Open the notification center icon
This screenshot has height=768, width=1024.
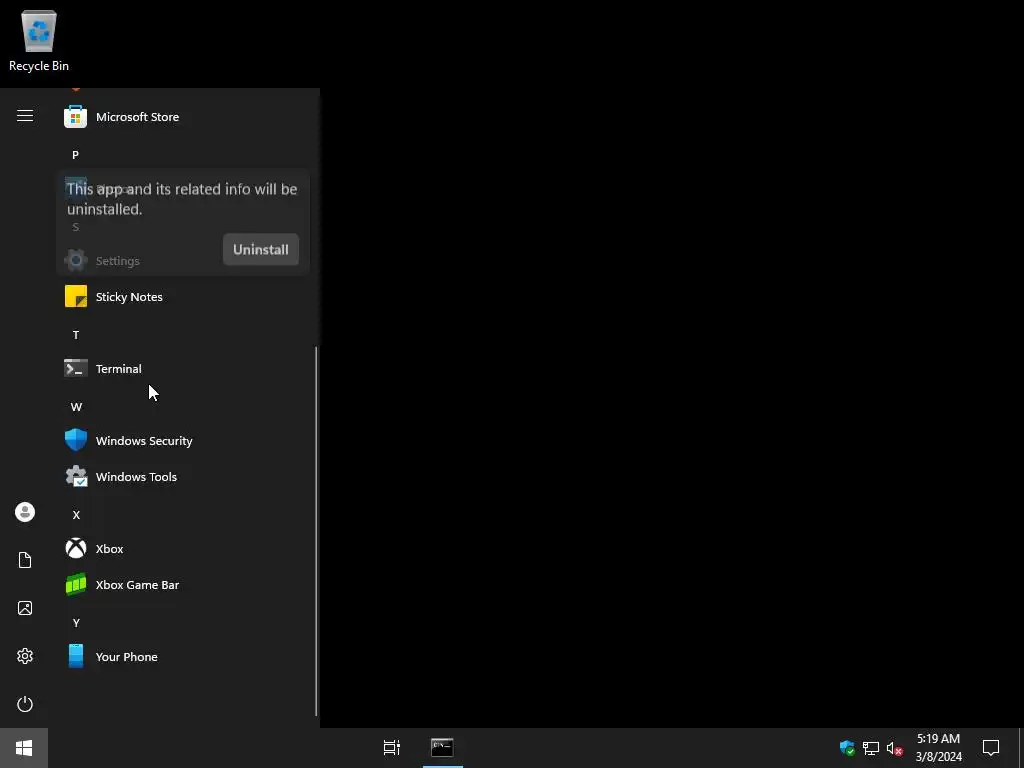click(x=991, y=748)
